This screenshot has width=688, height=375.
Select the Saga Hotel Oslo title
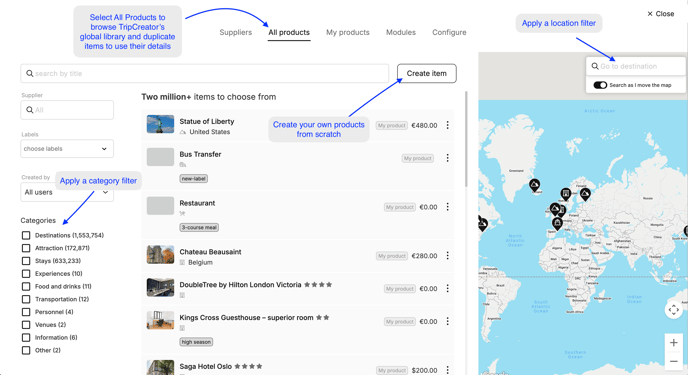click(205, 366)
